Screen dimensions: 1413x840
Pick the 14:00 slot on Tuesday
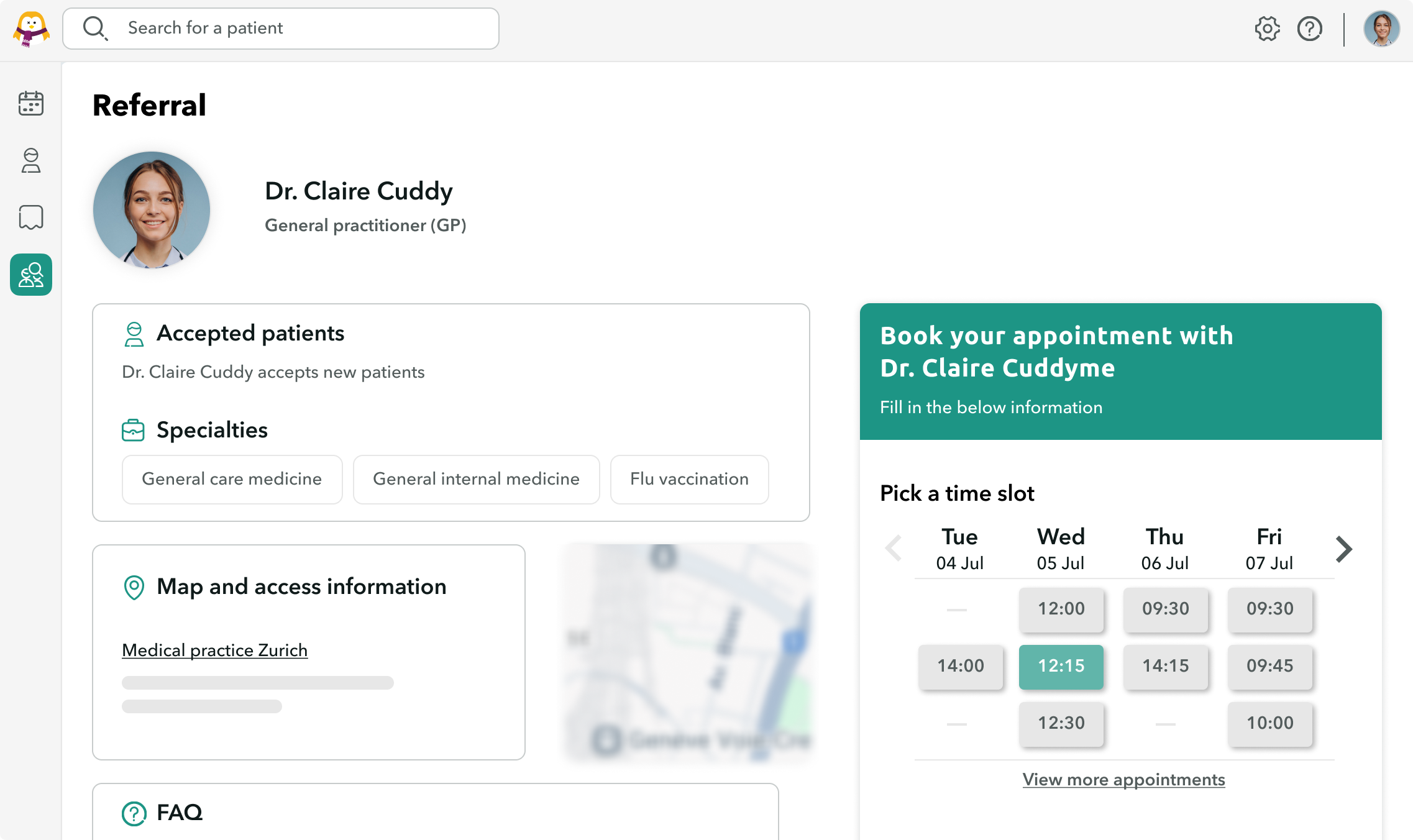[x=960, y=666]
